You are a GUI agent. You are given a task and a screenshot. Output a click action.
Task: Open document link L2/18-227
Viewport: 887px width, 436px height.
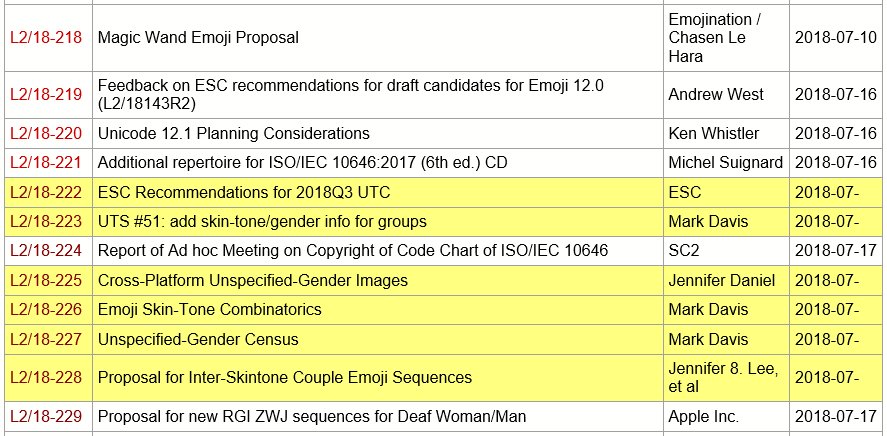[x=46, y=339]
